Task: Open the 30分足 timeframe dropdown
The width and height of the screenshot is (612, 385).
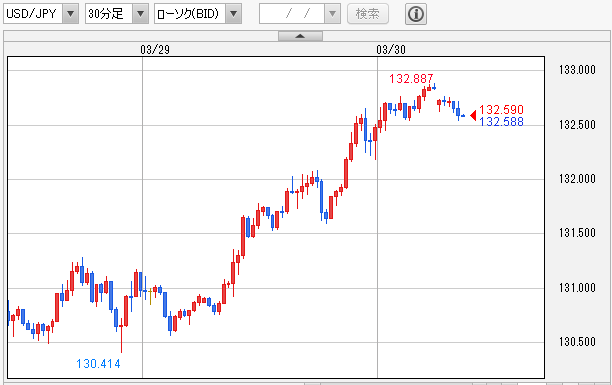Action: [x=141, y=14]
